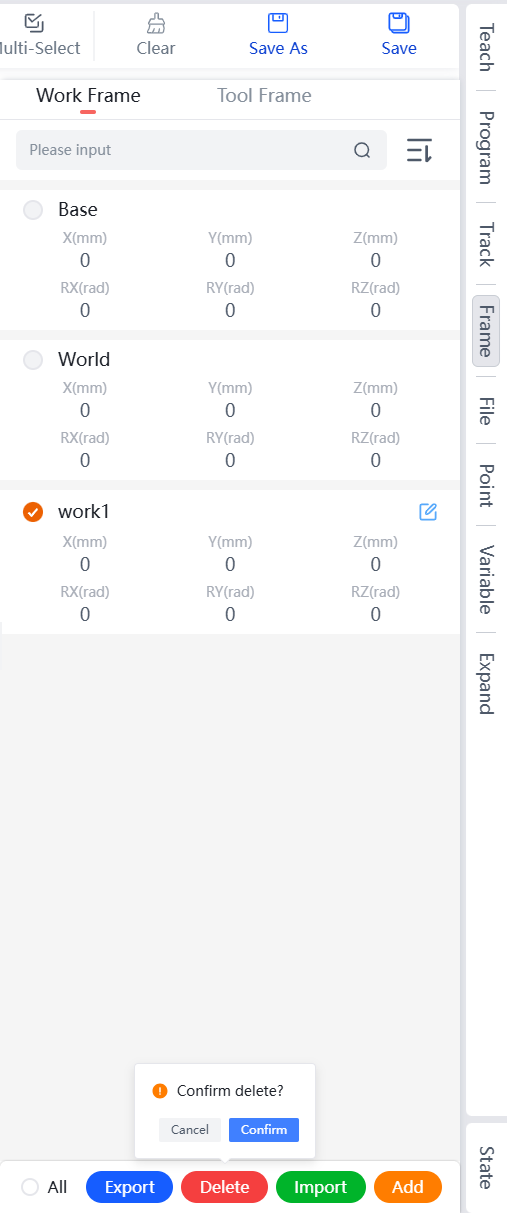507x1213 pixels.
Task: Toggle the All selection radio
Action: [30, 1187]
